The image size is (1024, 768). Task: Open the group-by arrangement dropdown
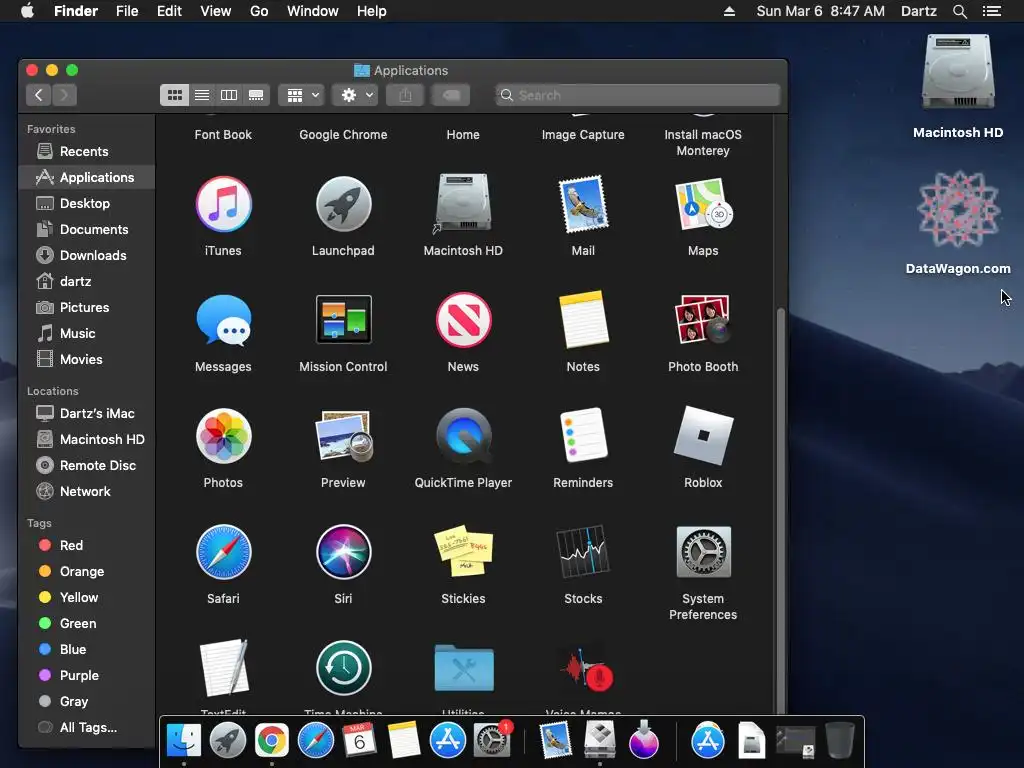point(302,95)
